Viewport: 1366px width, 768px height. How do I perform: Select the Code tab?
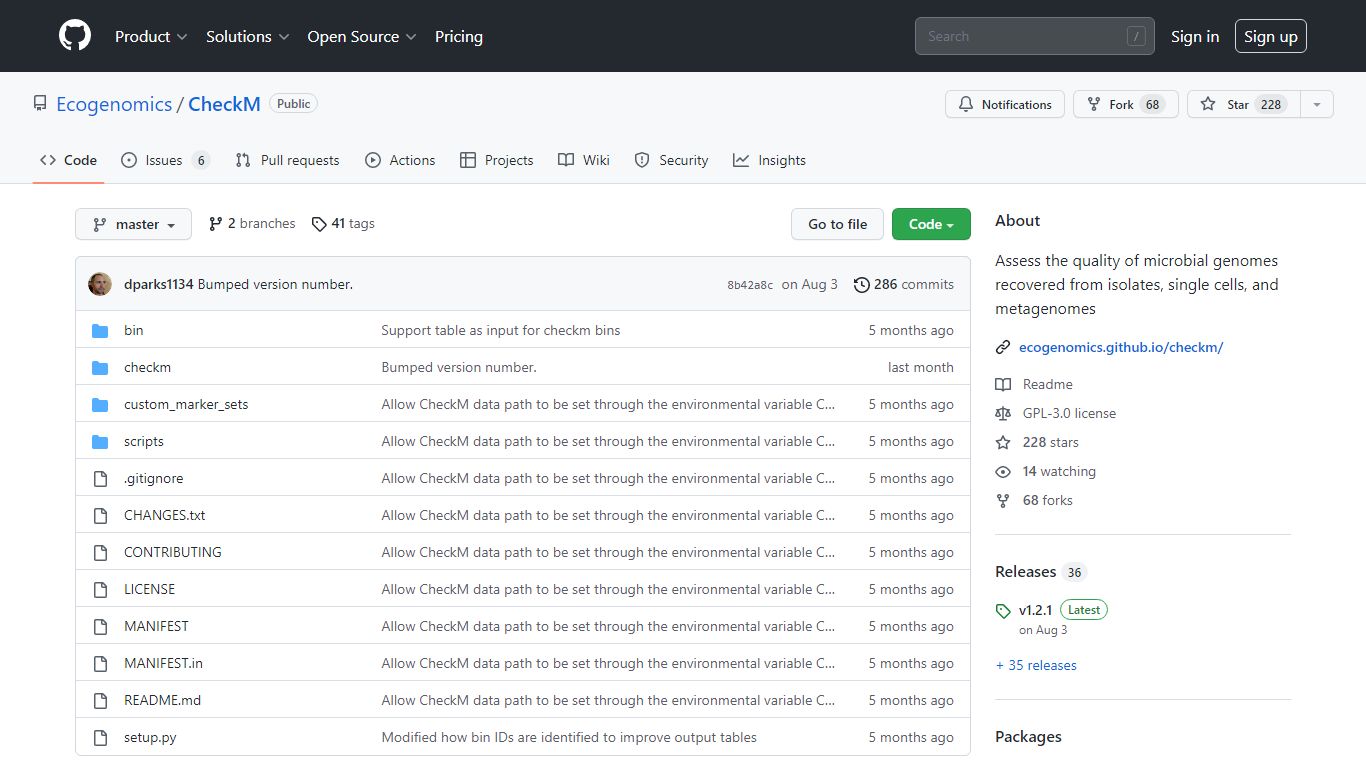[68, 160]
